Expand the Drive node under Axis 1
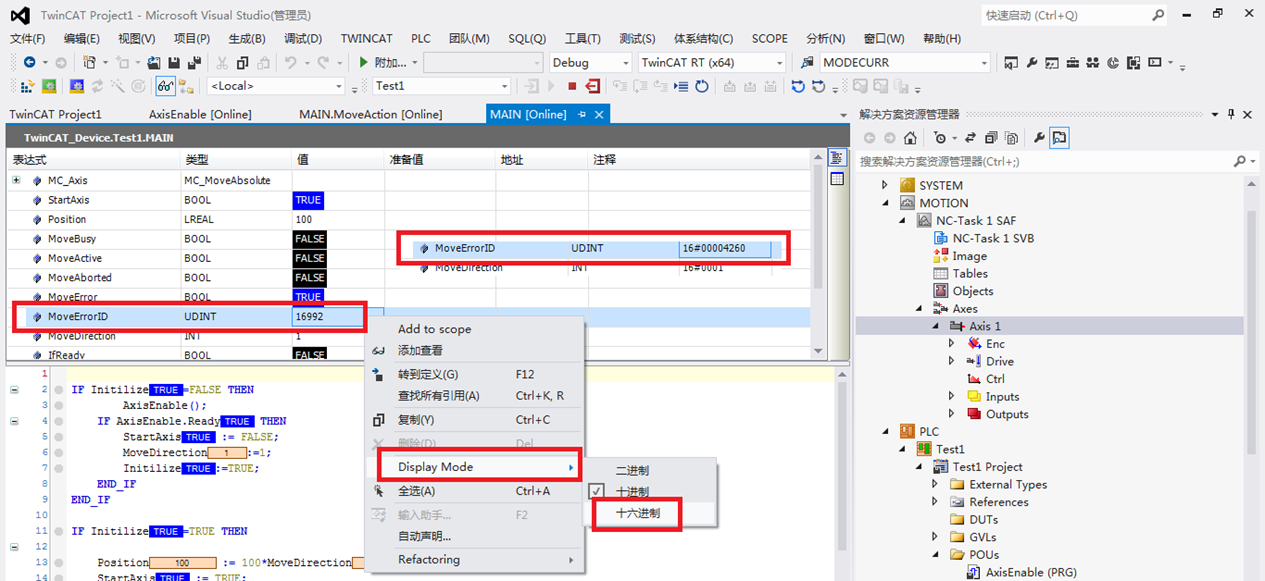The width and height of the screenshot is (1265, 581). click(x=952, y=361)
